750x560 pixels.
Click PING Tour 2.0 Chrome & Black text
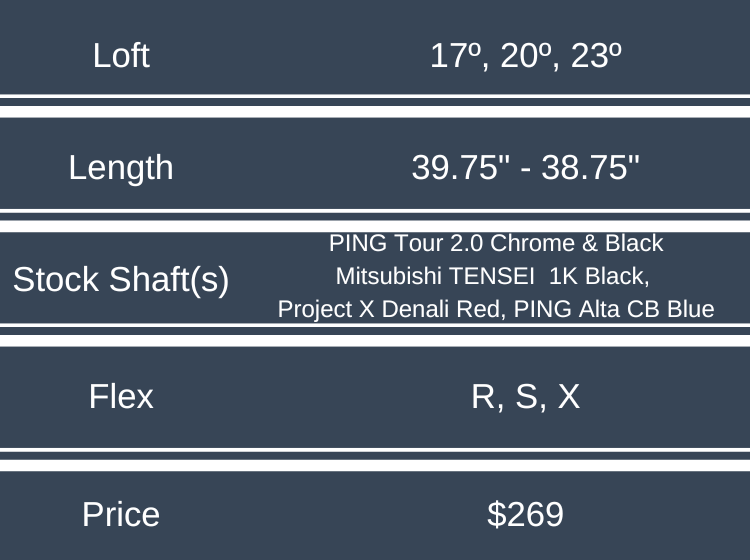click(496, 243)
